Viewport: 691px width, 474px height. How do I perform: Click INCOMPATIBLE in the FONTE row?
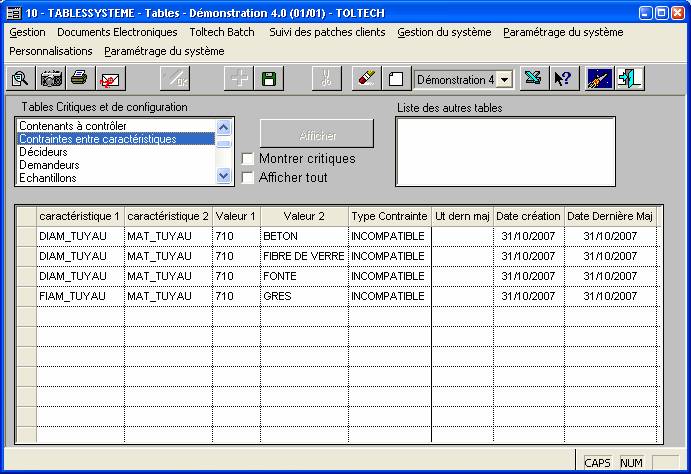click(389, 276)
